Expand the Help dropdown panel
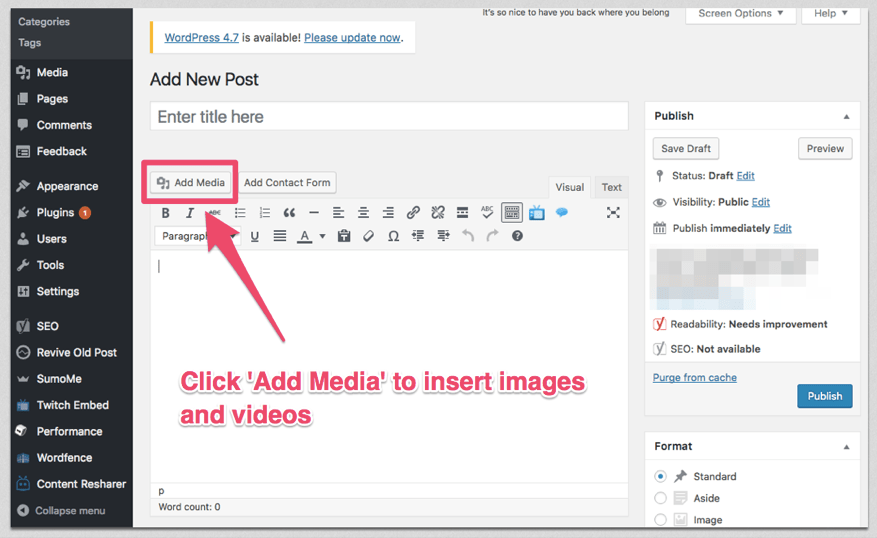 [x=830, y=13]
